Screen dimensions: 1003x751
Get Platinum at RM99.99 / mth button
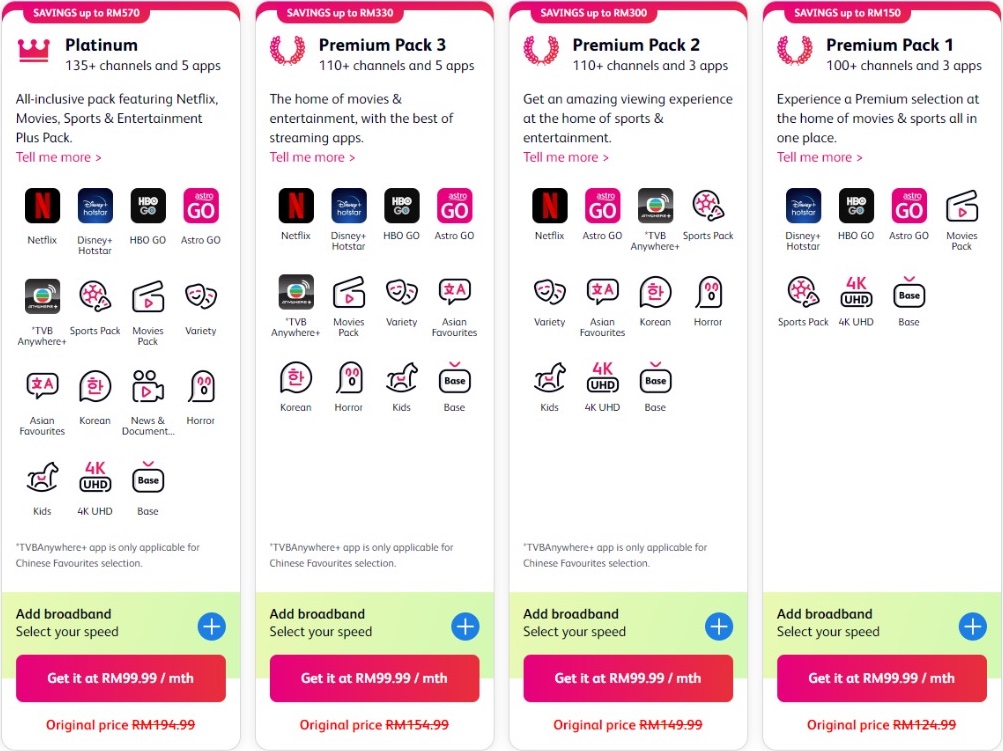(x=121, y=678)
